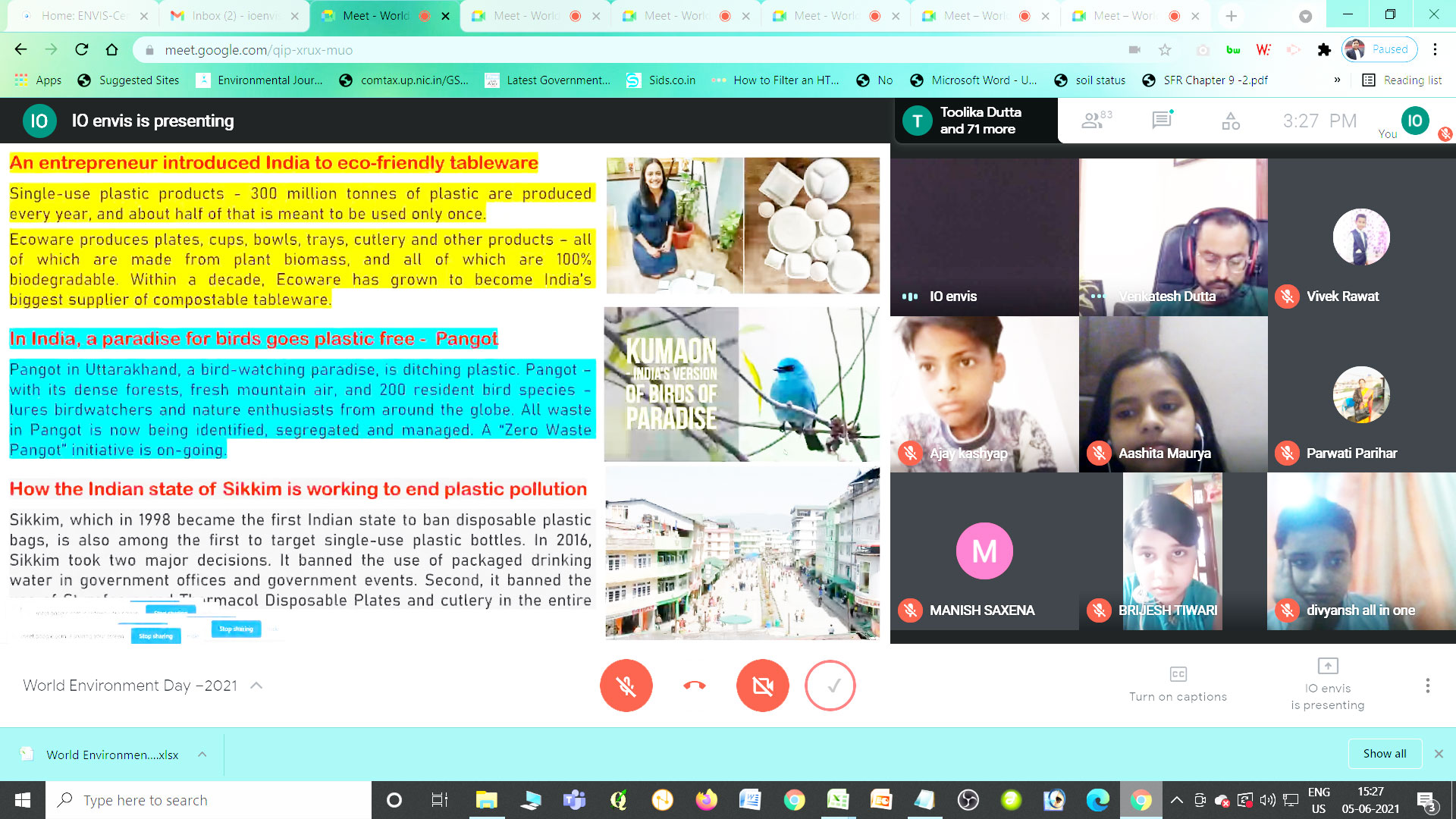Open the Activities shapes icon
This screenshot has width=1456, height=819.
pos(1231,121)
